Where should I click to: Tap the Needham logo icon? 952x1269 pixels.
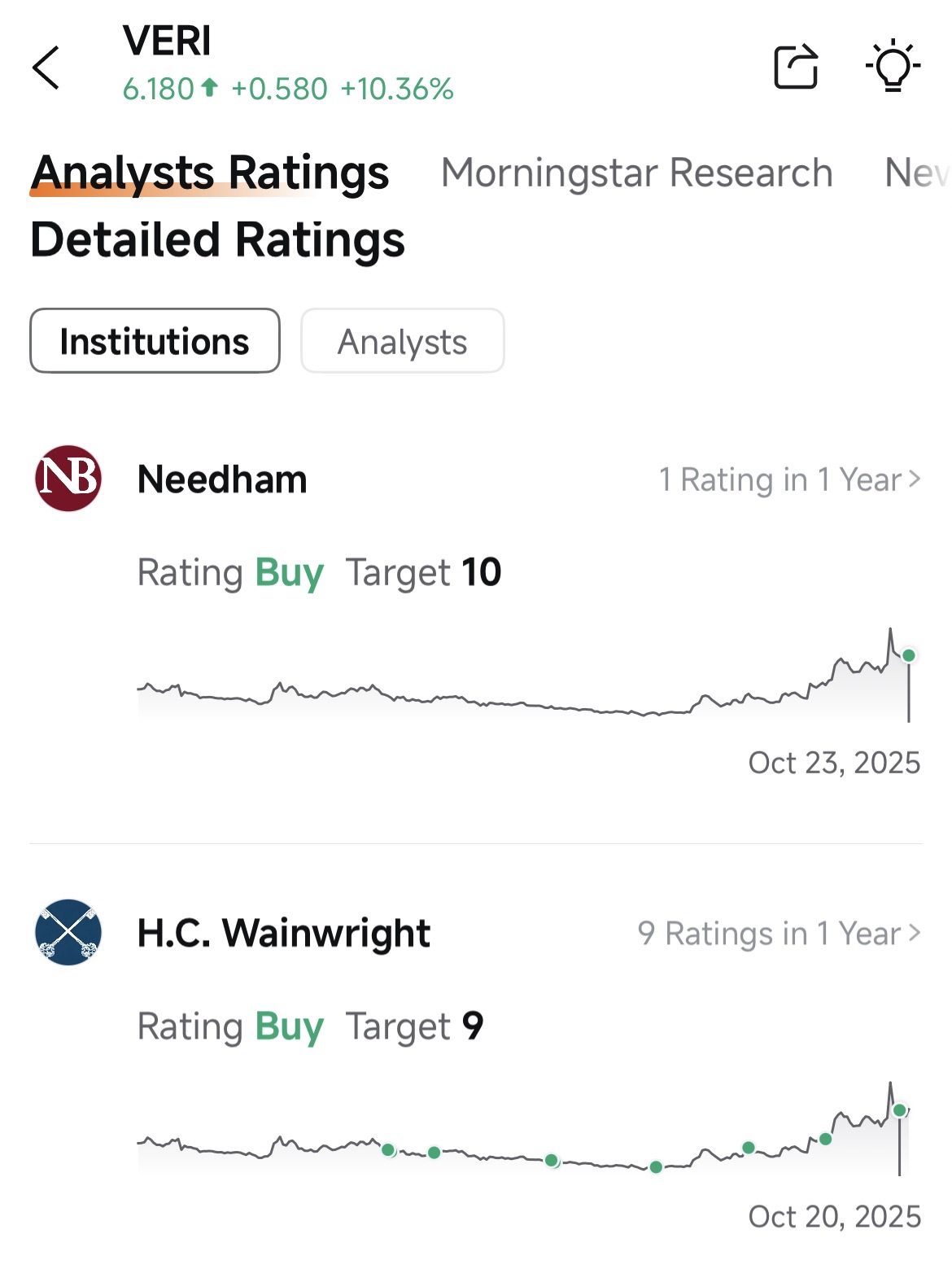68,479
